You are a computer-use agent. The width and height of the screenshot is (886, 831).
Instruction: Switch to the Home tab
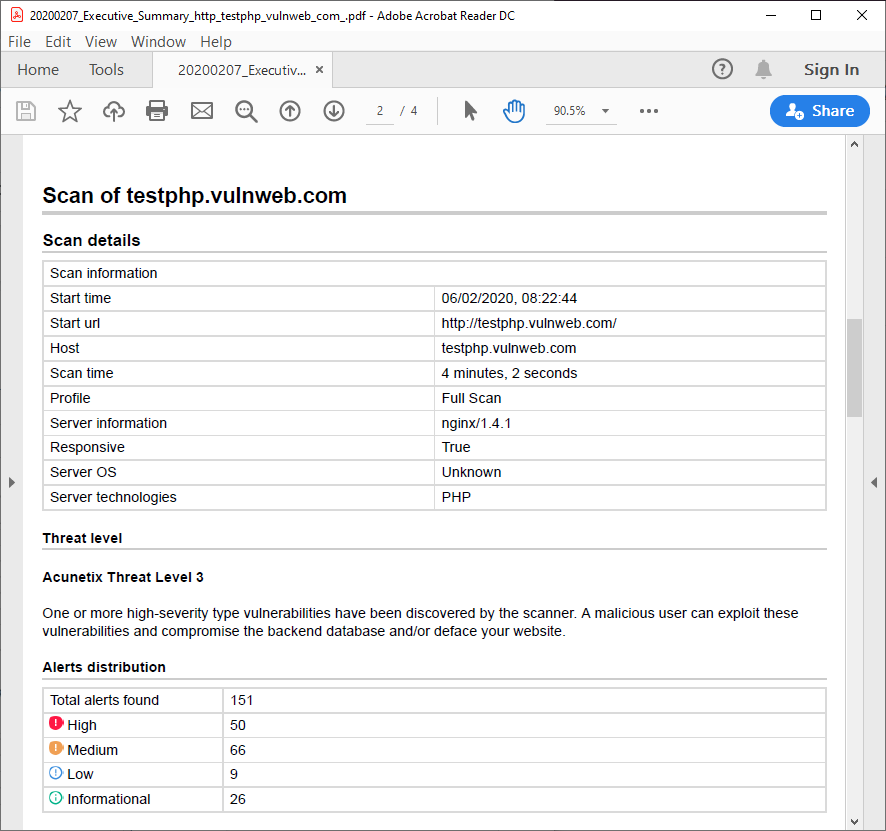point(38,69)
